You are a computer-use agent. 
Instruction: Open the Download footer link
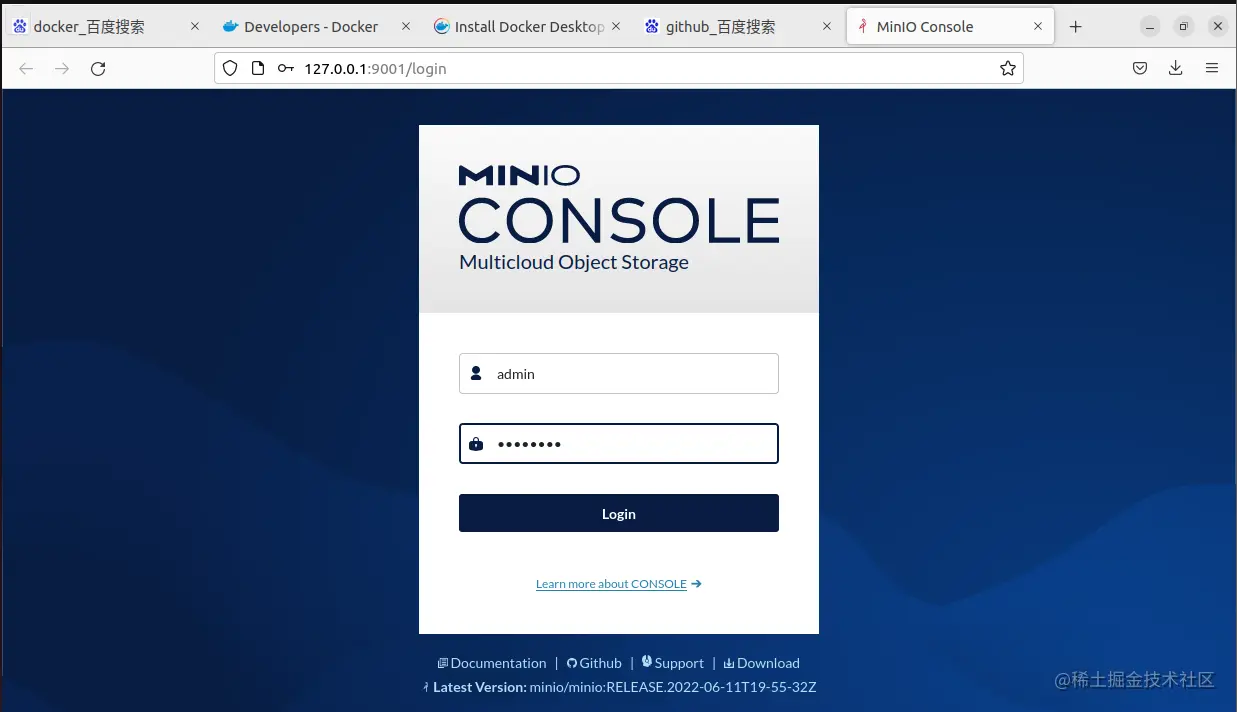(x=762, y=663)
